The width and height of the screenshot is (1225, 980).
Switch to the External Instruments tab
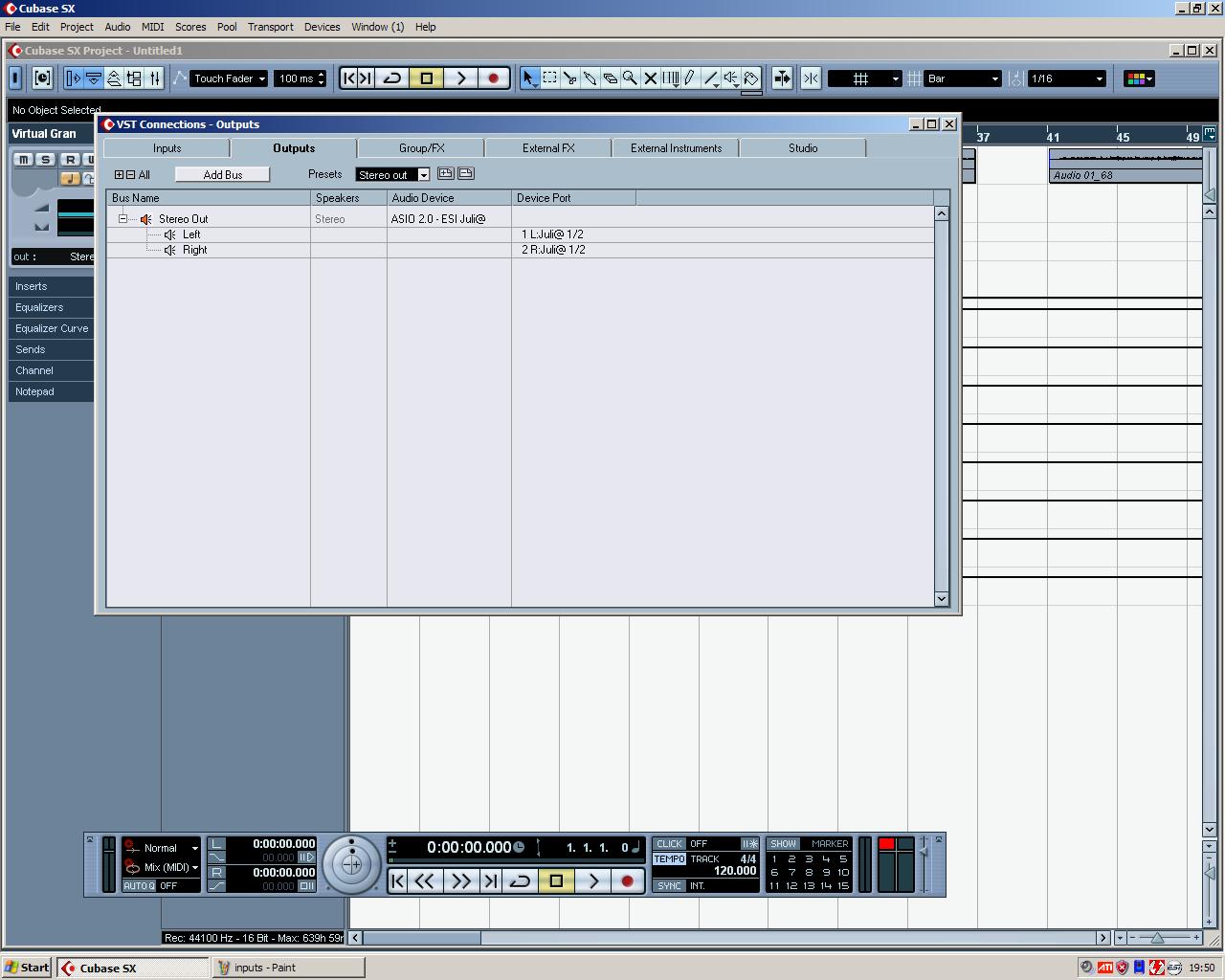pyautogui.click(x=676, y=148)
